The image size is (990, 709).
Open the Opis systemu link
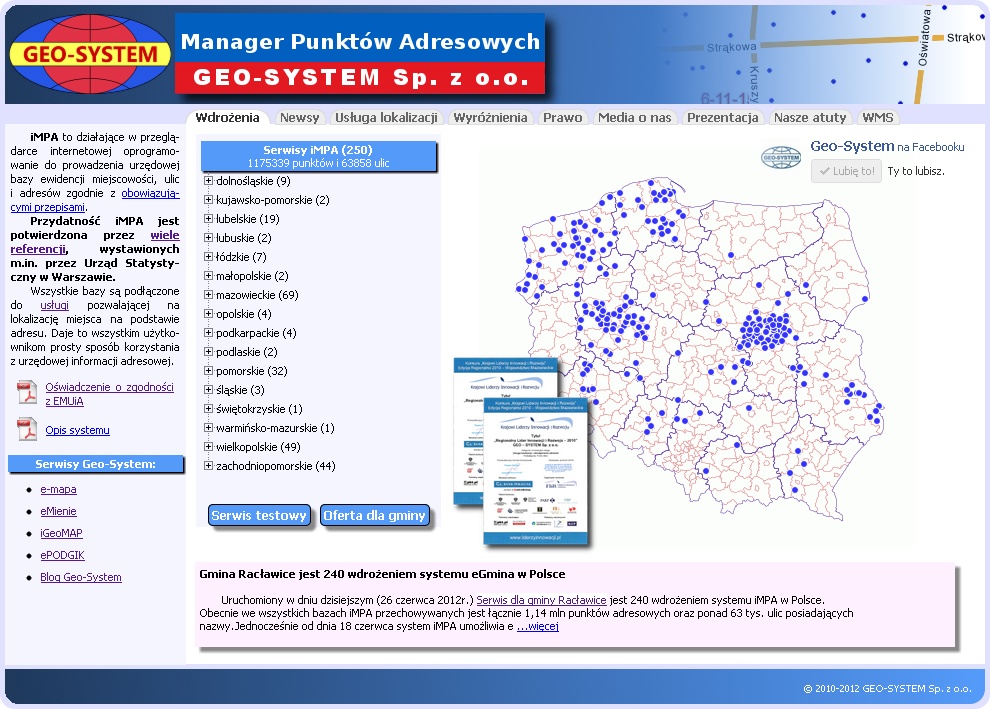click(77, 430)
